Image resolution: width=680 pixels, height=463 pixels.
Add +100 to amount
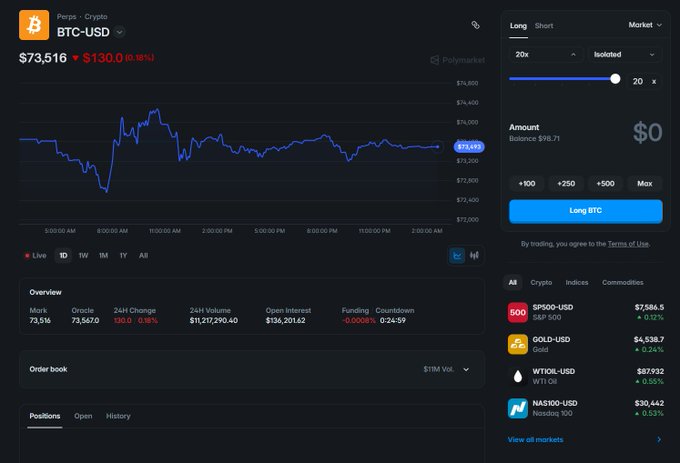click(527, 184)
